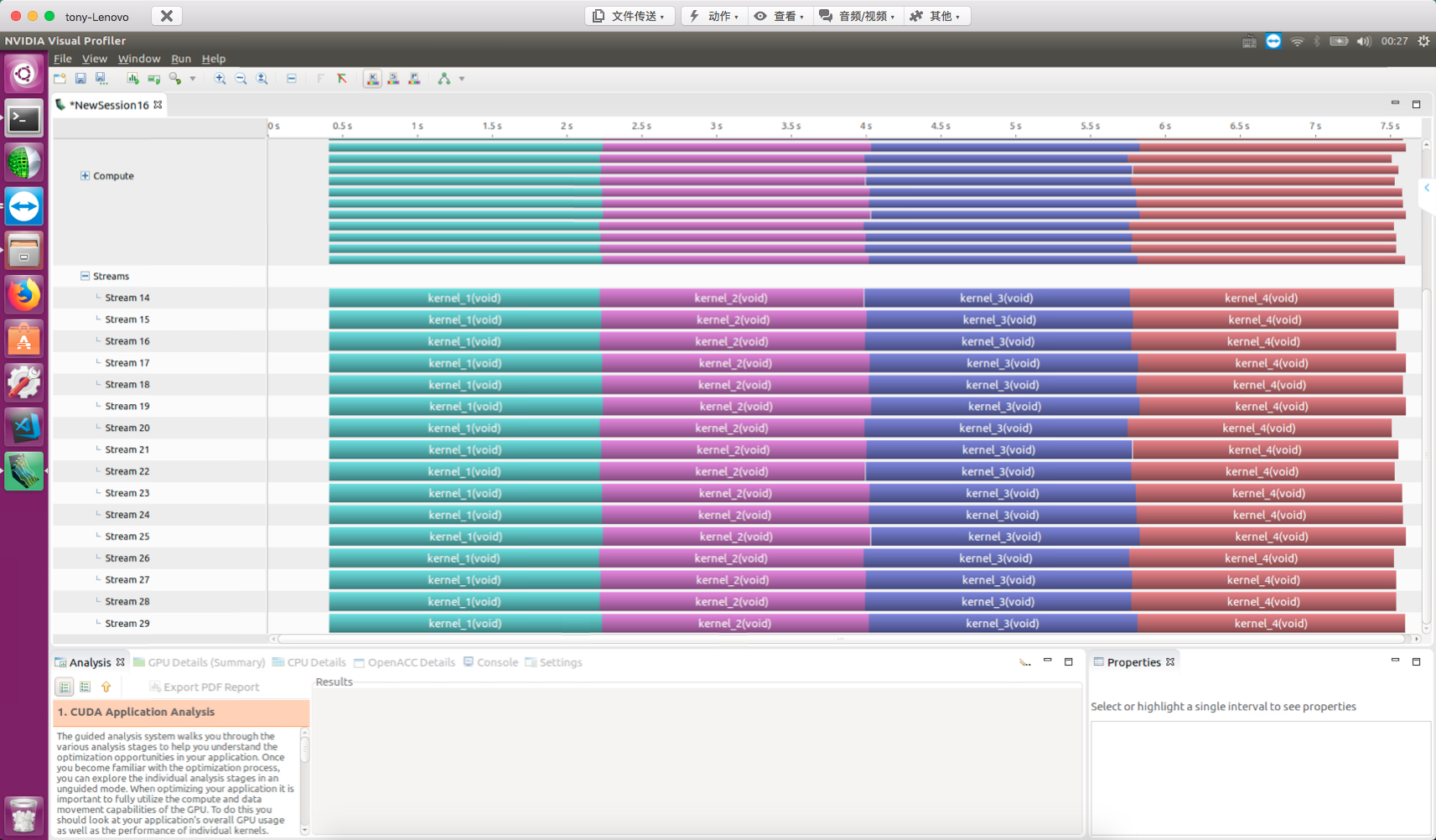Open Firefox from Ubuntu dock
The image size is (1436, 840).
pos(23,294)
